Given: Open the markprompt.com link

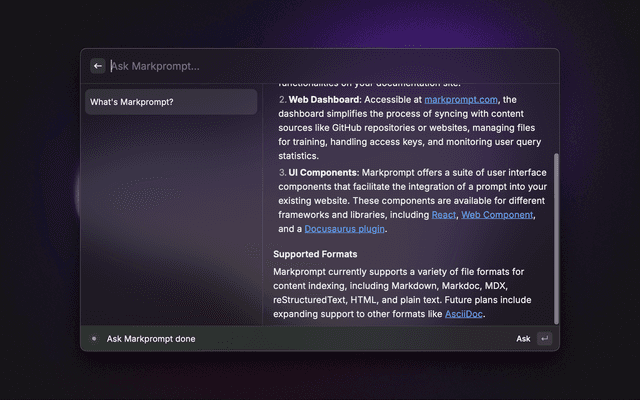Looking at the screenshot, I should coord(460,100).
